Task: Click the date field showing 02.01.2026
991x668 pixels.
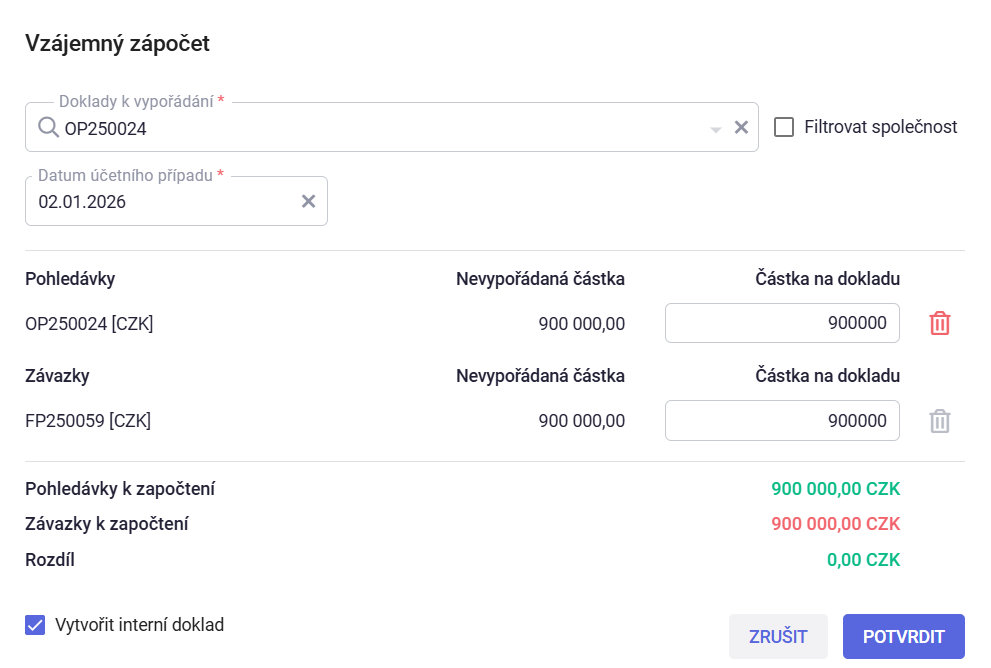Action: click(x=160, y=201)
